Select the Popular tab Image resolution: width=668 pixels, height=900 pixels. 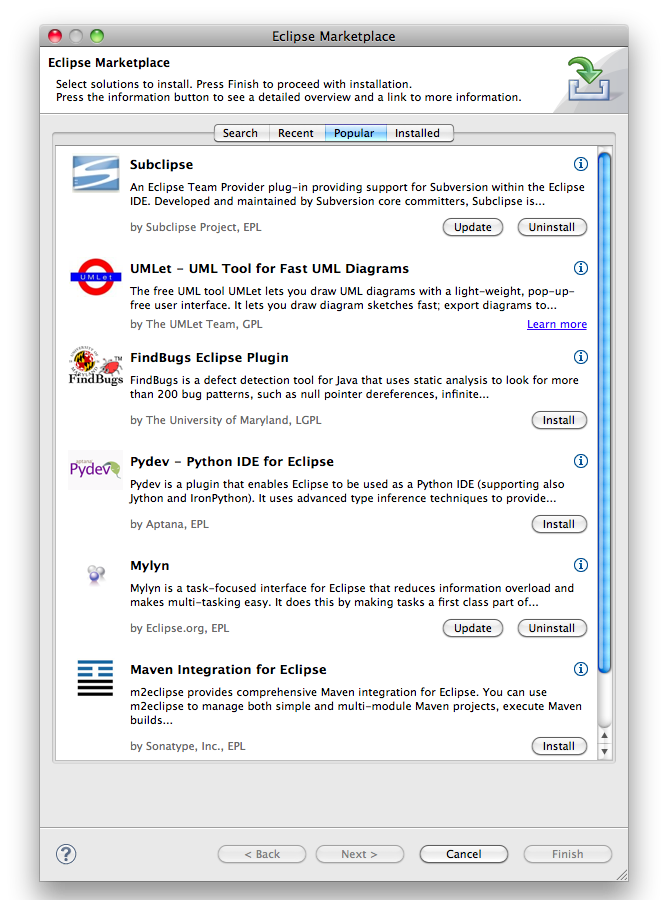[x=354, y=133]
